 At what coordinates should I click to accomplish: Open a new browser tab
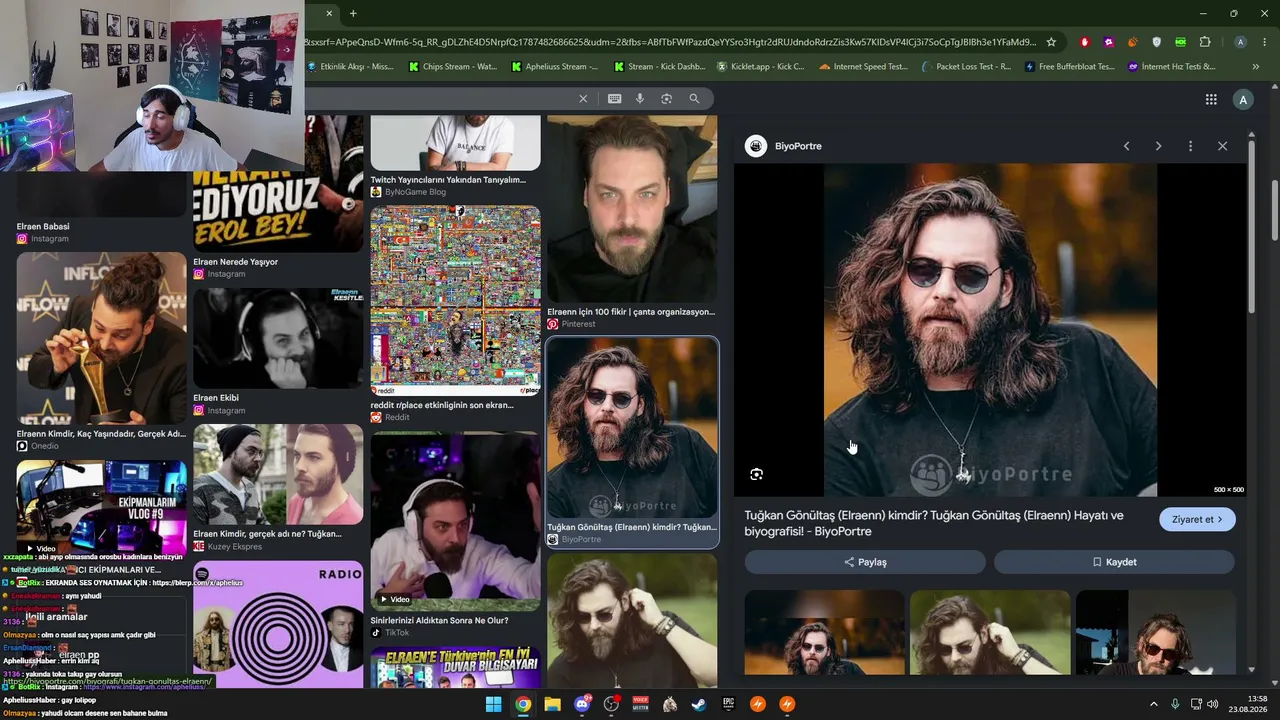pyautogui.click(x=353, y=13)
